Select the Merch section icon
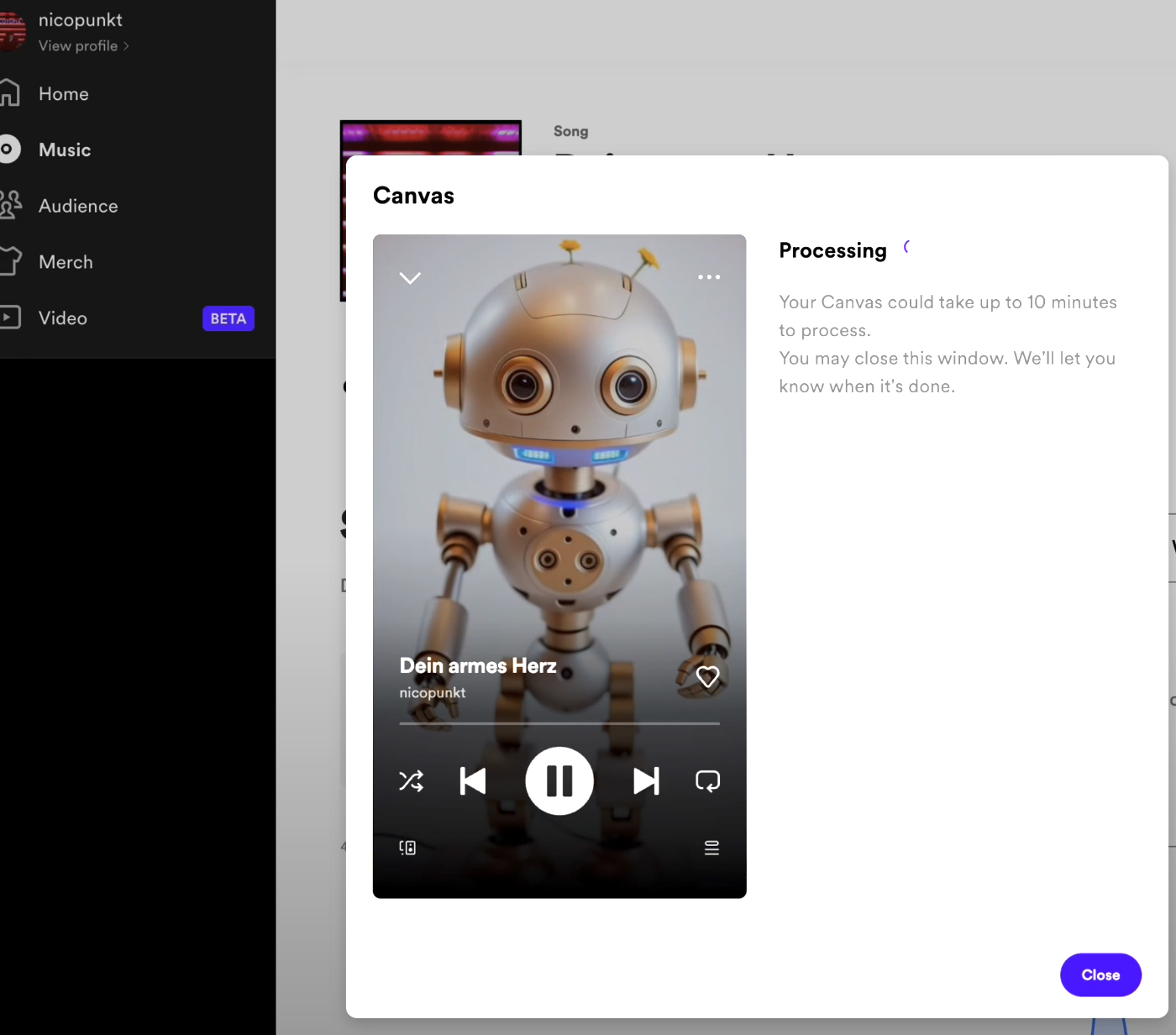 10,261
